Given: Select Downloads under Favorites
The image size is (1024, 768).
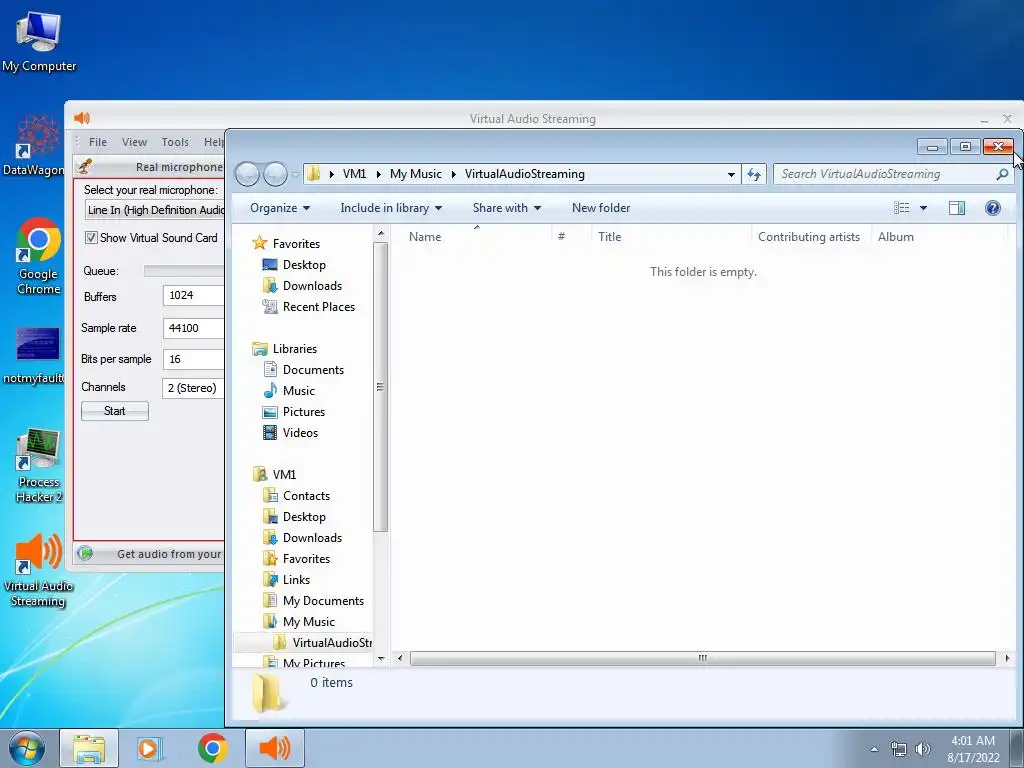Looking at the screenshot, I should [x=302, y=285].
